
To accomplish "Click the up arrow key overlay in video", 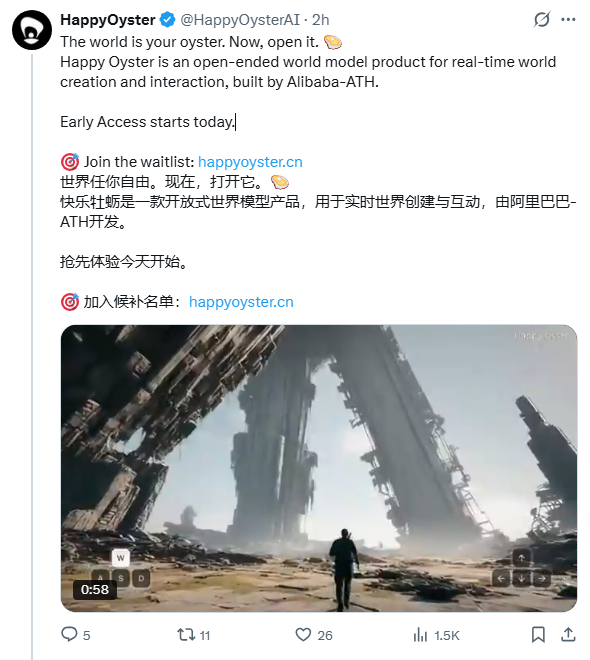I will click(521, 558).
